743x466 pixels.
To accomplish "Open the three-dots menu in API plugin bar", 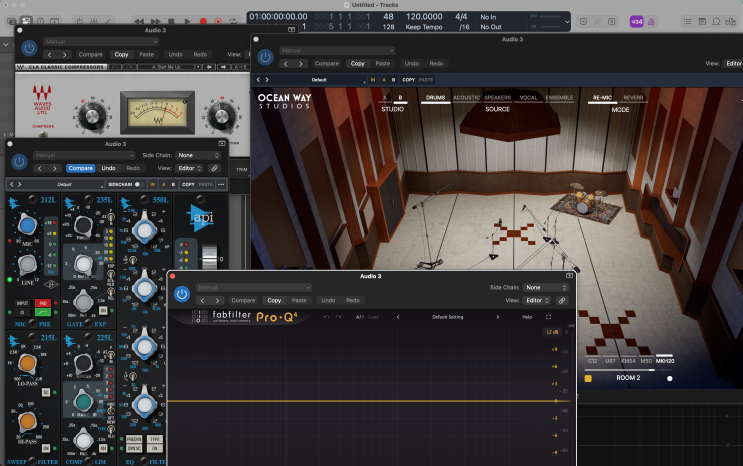I will 221,184.
